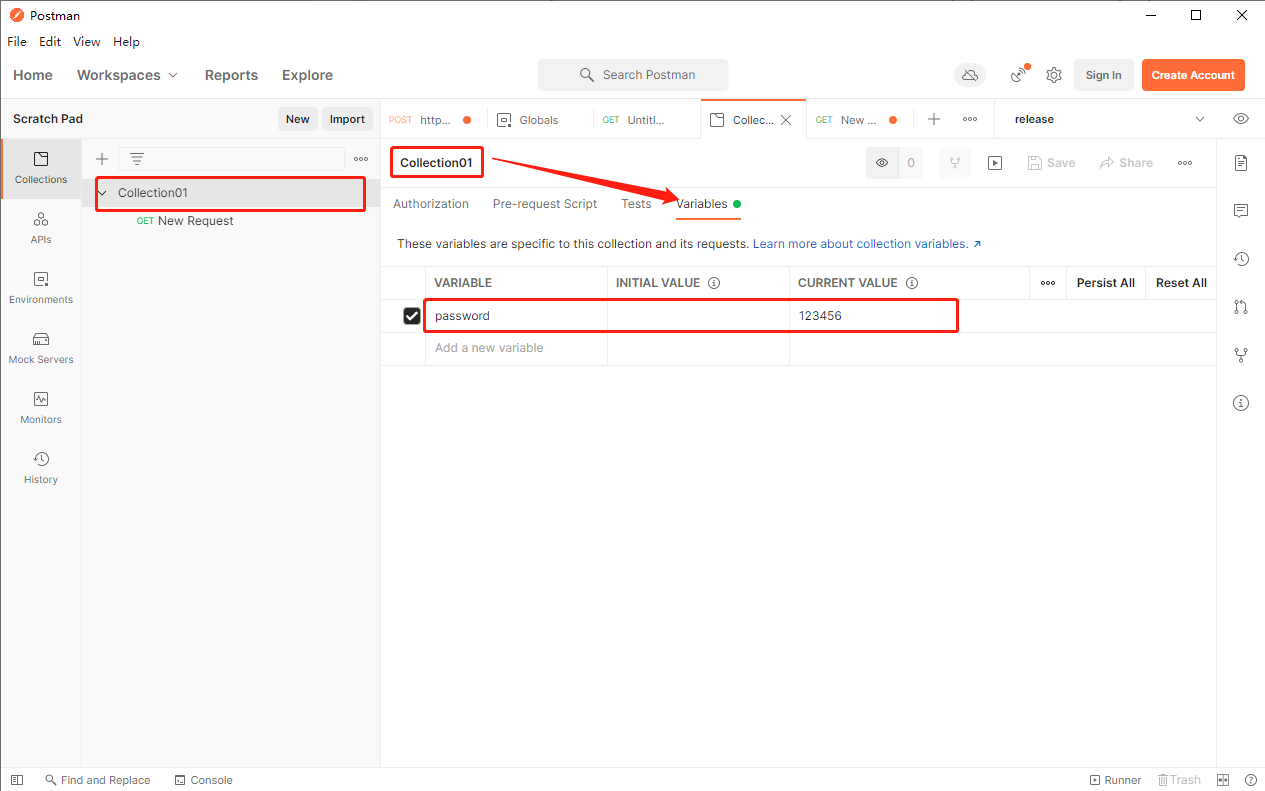Switch to the Globals tab
Viewport: 1265px width, 791px height.
(x=540, y=120)
